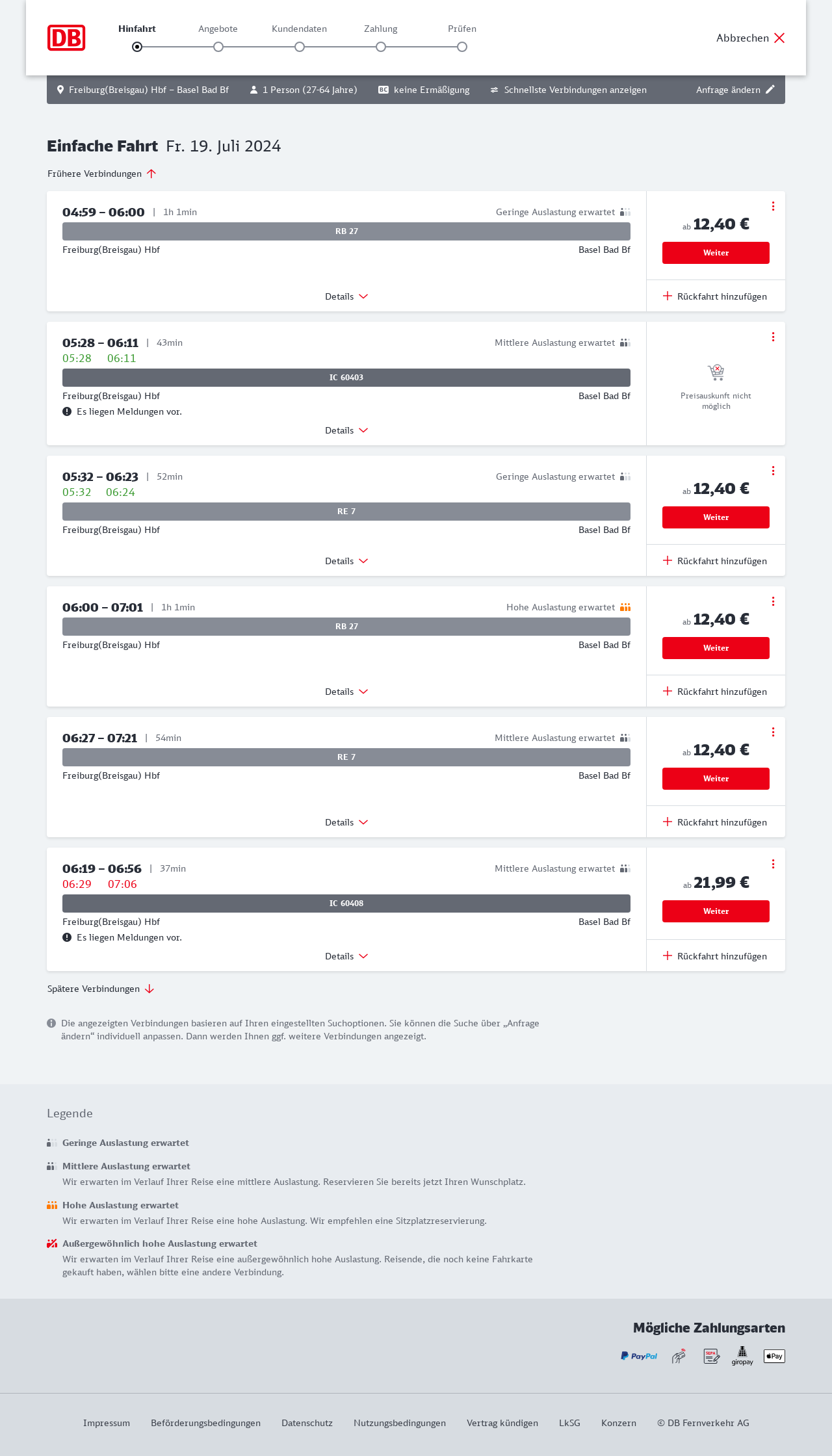Open three-dot menu for IC 60408 connection
Viewport: 832px width, 1456px height.
pyautogui.click(x=773, y=864)
